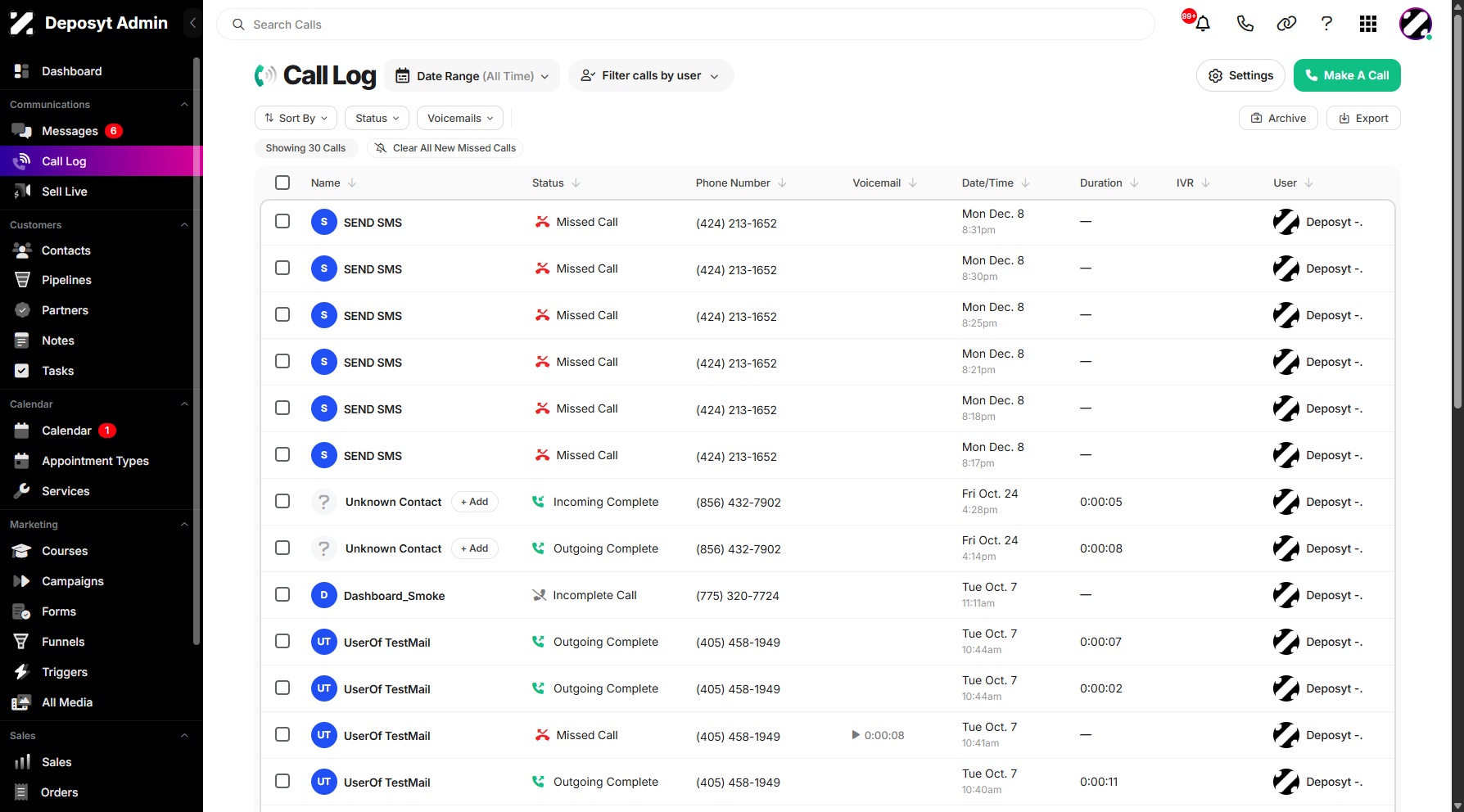This screenshot has height=812, width=1464.
Task: Click the phone dialer icon in header
Action: (1245, 24)
